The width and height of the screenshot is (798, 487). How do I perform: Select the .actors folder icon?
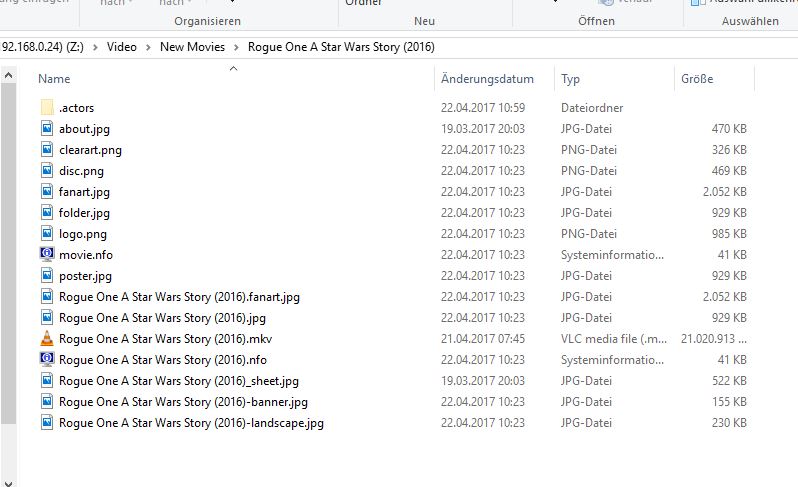click(47, 107)
